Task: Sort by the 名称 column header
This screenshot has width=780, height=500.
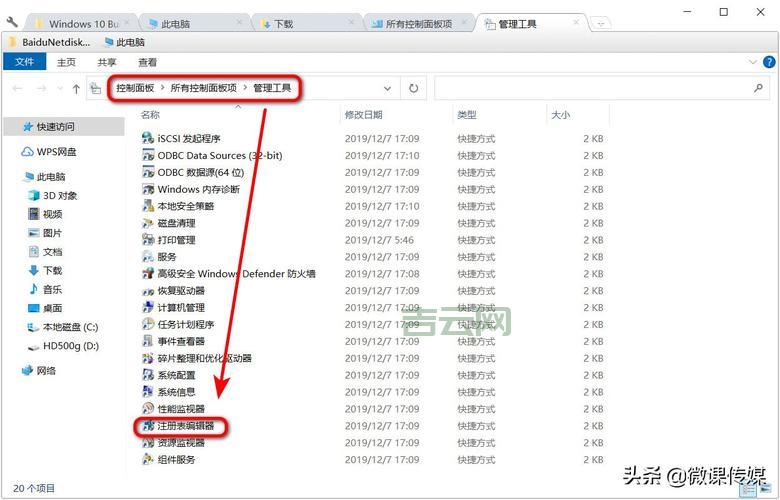Action: tap(150, 115)
